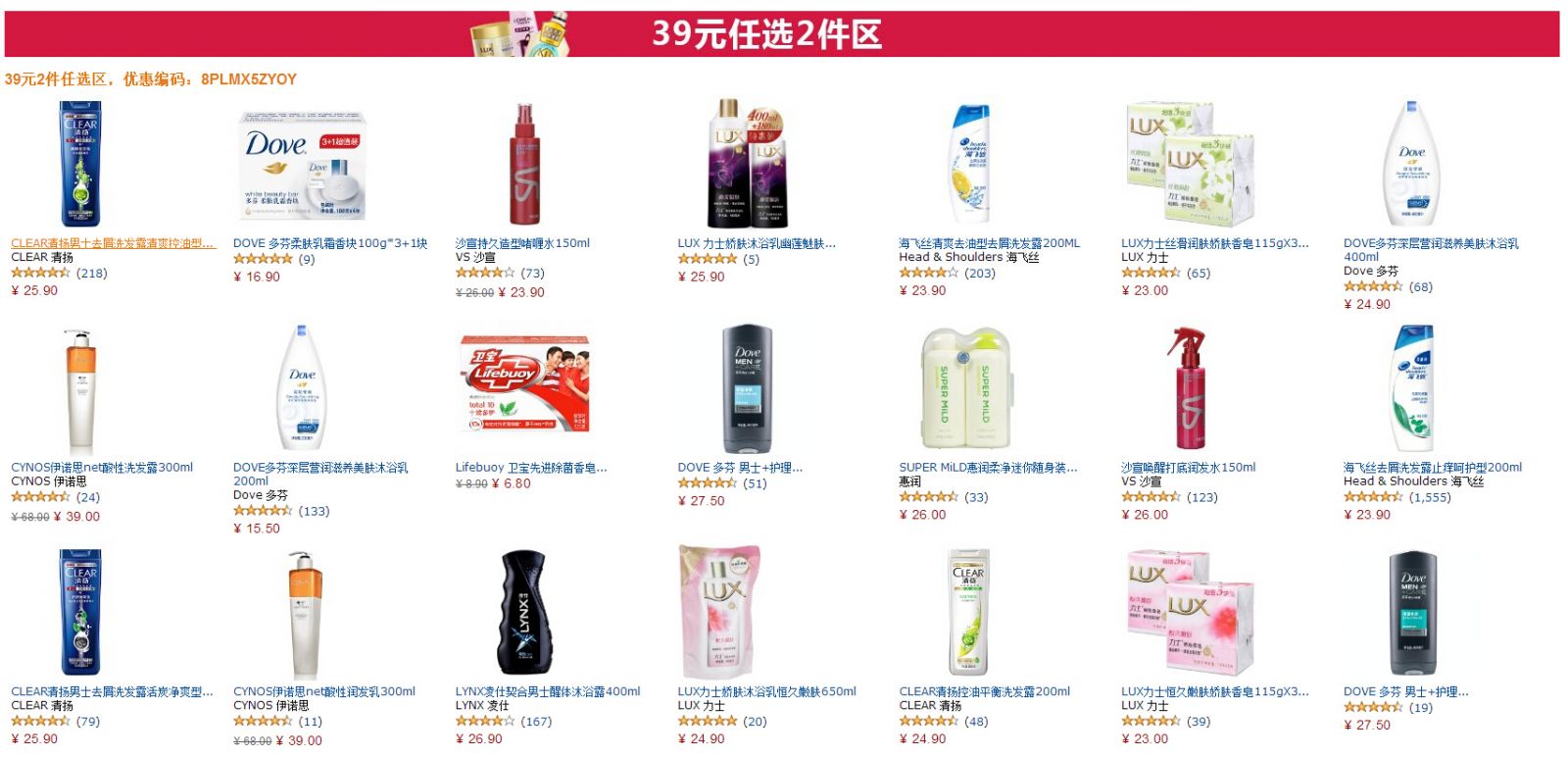The width and height of the screenshot is (1568, 757).
Task: Open the 218 reviews link under CLEAR shampoo
Action: click(x=92, y=273)
